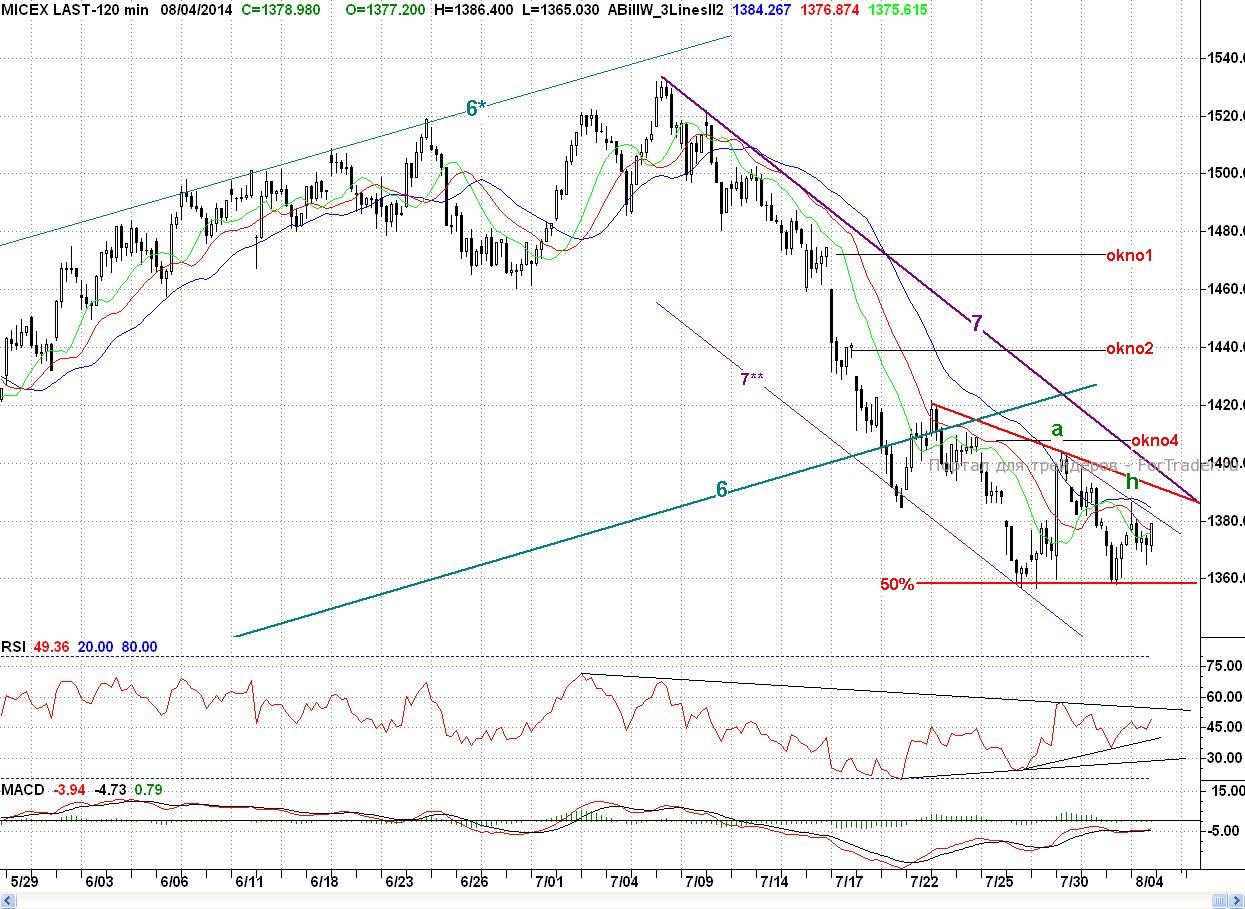Click RSI axis label 75.00

point(1224,666)
